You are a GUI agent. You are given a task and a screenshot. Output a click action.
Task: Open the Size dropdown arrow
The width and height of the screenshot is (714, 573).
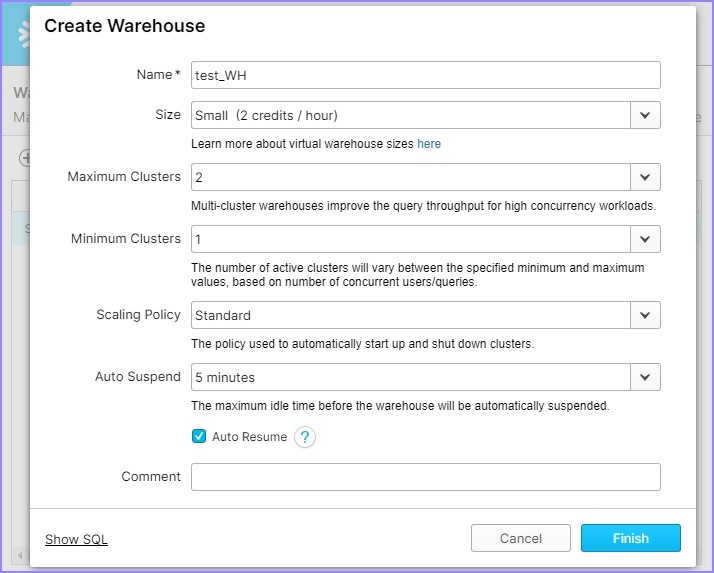point(645,115)
